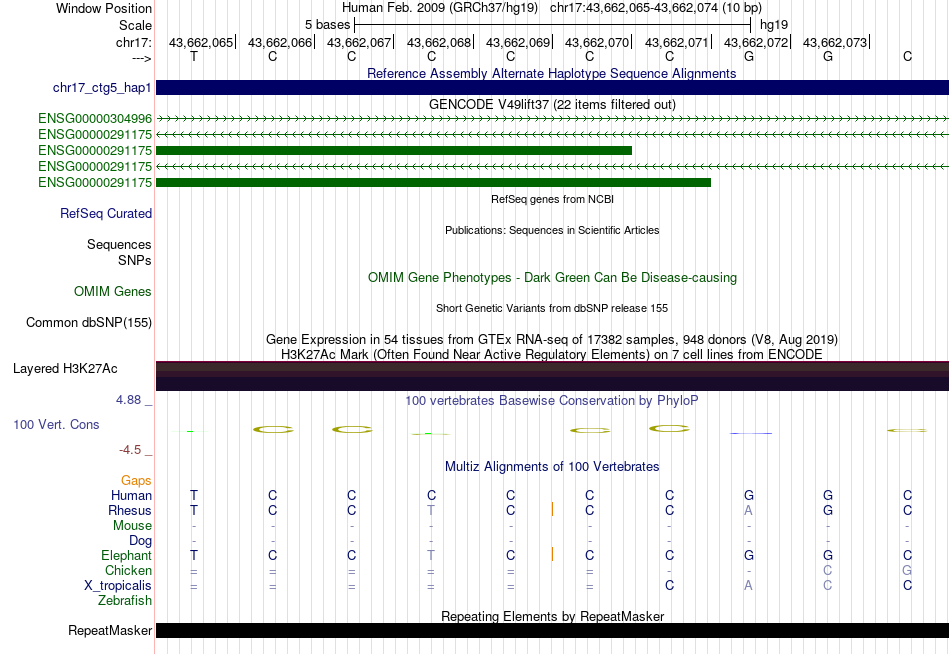The image size is (950, 654).
Task: Click the 'Sequences SNPs' track label
Action: click(x=119, y=252)
